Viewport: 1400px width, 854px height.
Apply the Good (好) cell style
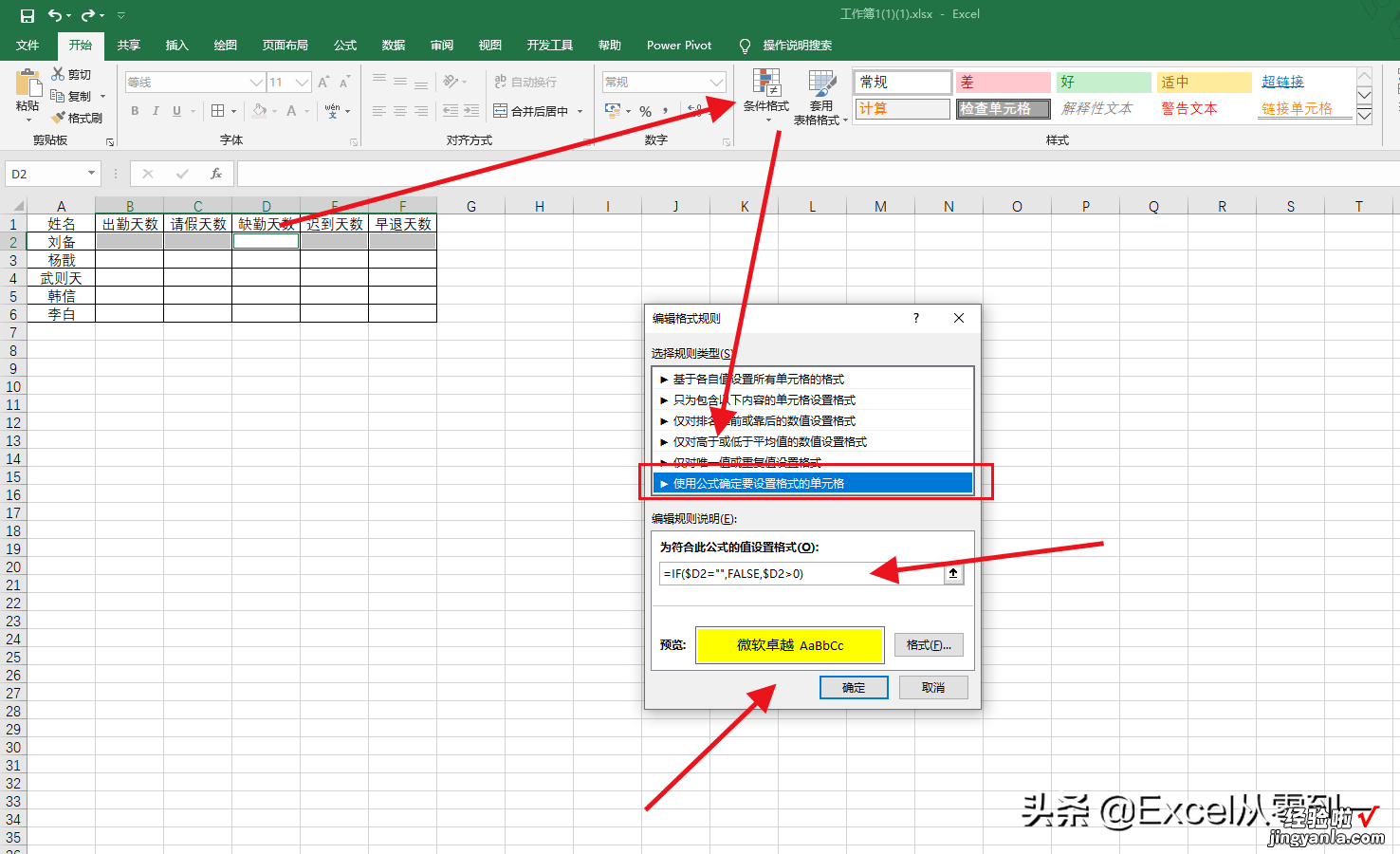[1103, 83]
